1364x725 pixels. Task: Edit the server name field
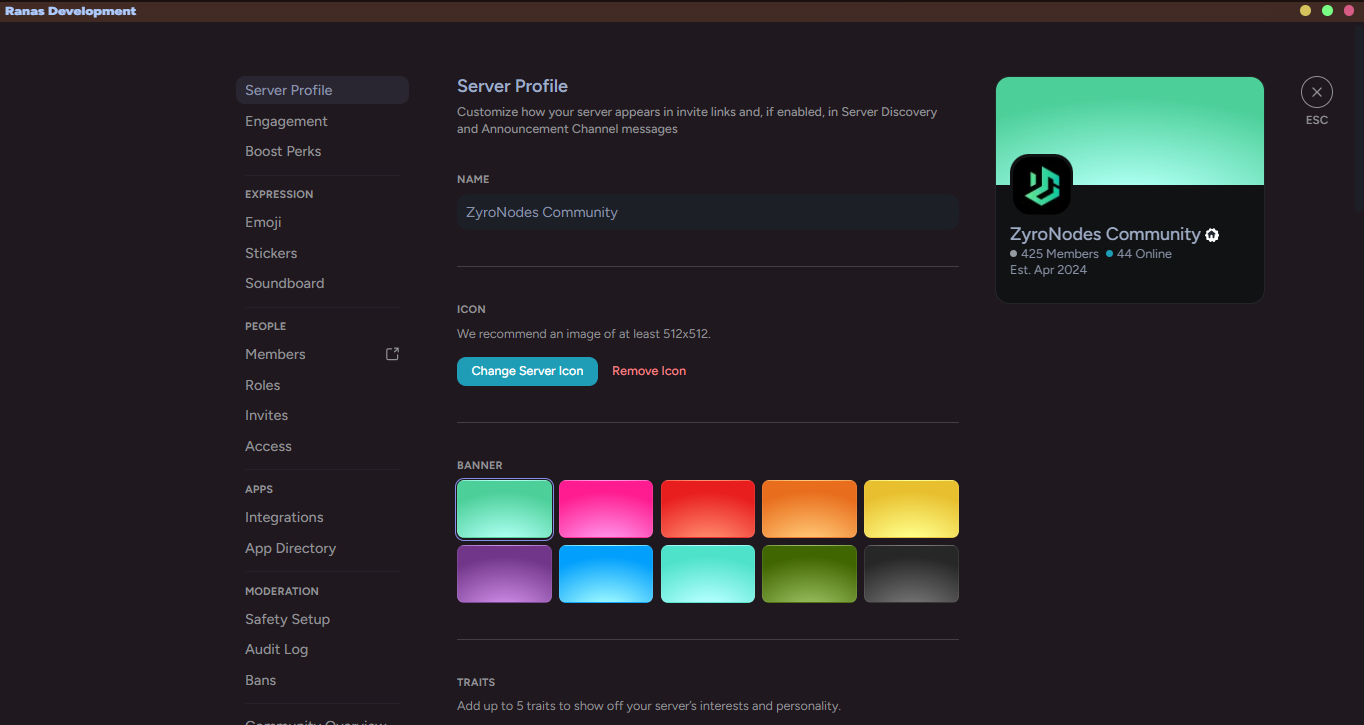(708, 212)
